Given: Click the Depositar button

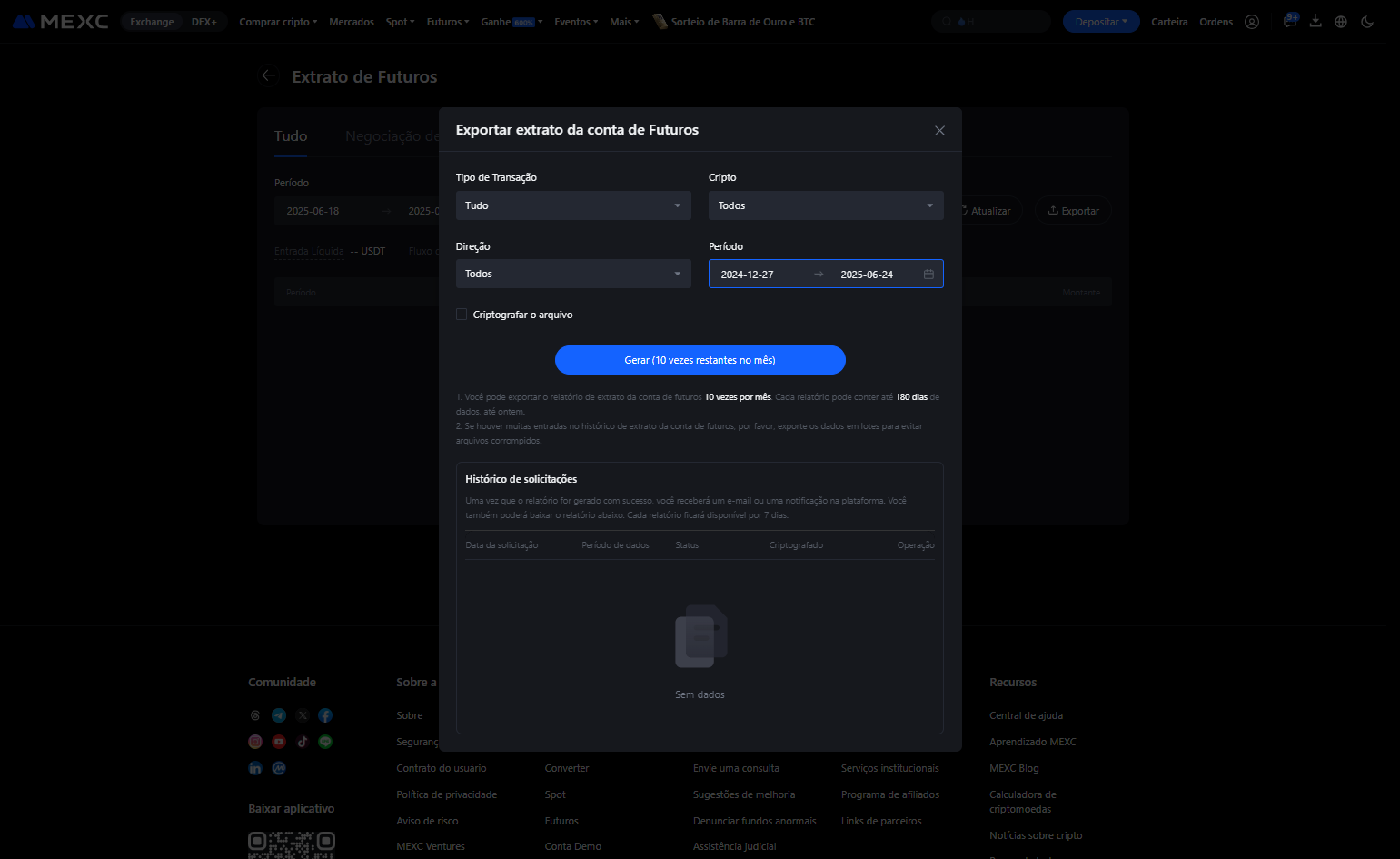Looking at the screenshot, I should pos(1101,22).
